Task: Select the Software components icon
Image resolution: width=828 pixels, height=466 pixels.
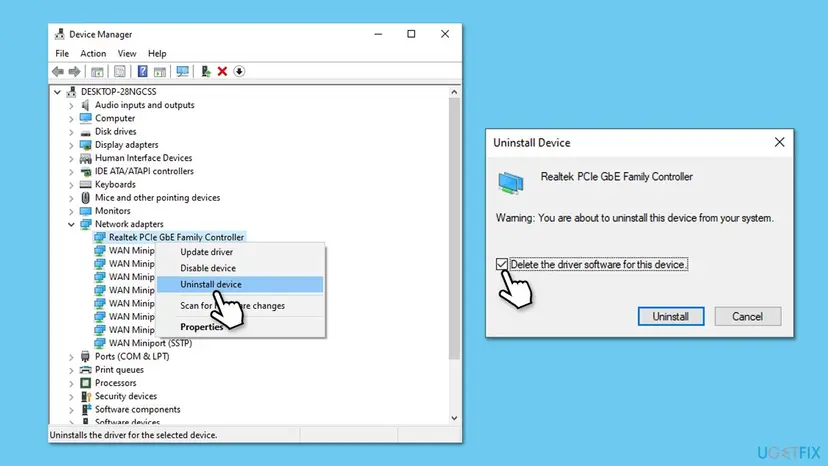Action: pos(86,409)
